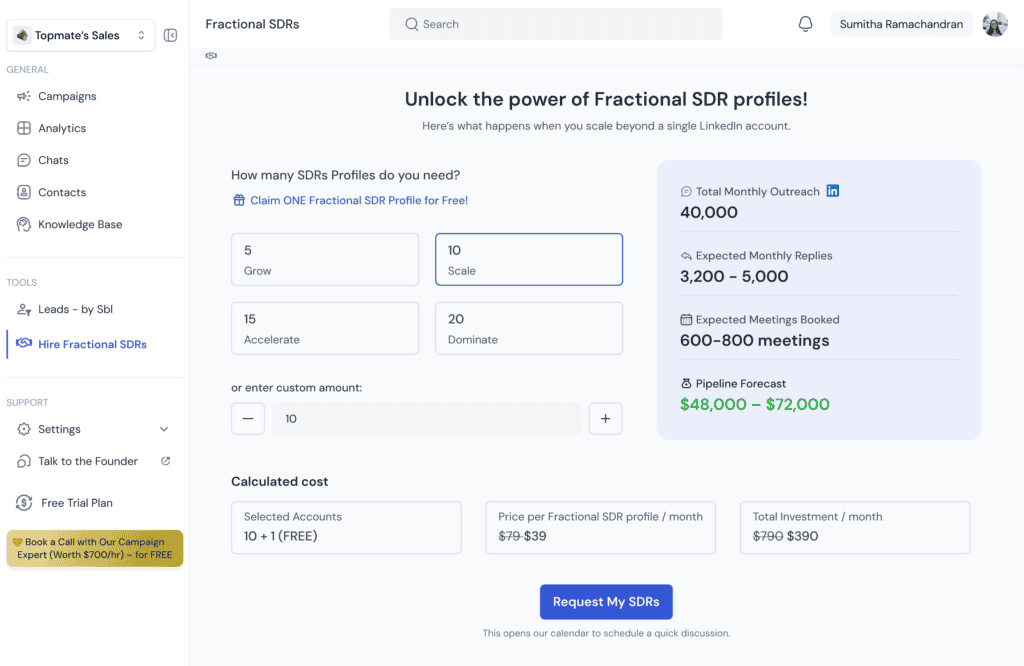Open the Sumitha Ramachandran account menu
1024x666 pixels.
tap(901, 24)
